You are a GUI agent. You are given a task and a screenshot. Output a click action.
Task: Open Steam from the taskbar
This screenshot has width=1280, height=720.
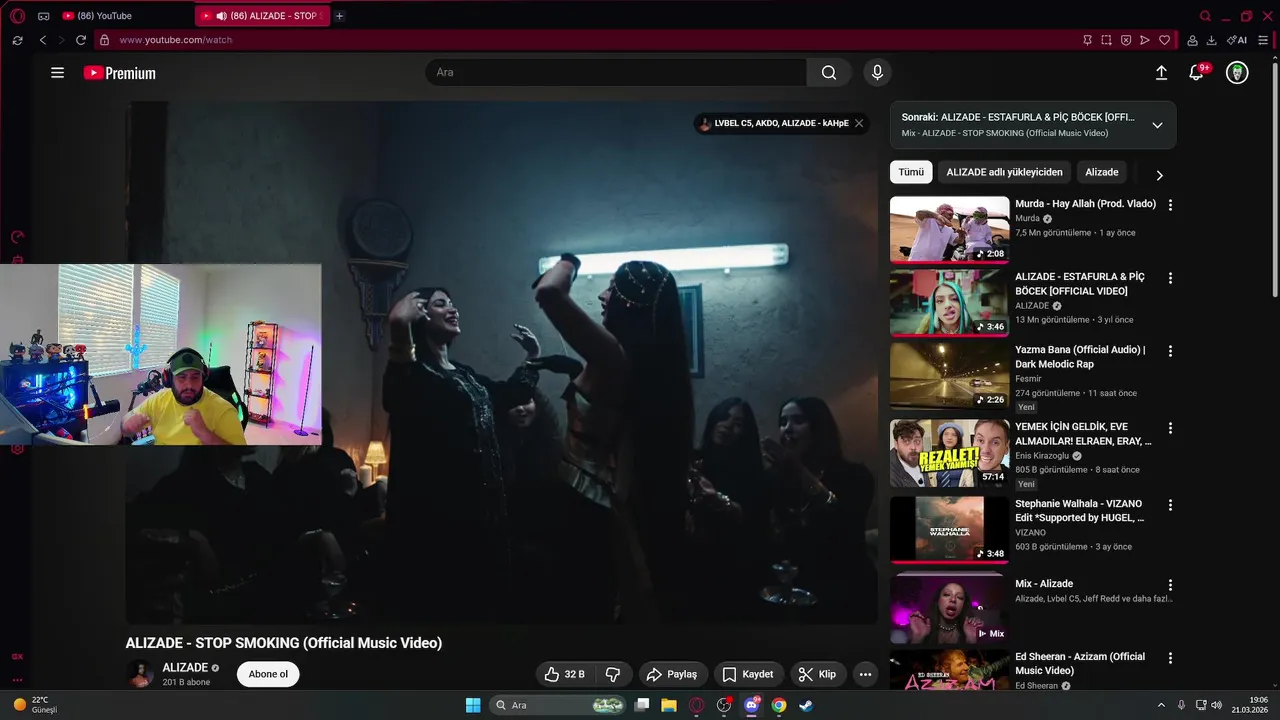pos(806,705)
